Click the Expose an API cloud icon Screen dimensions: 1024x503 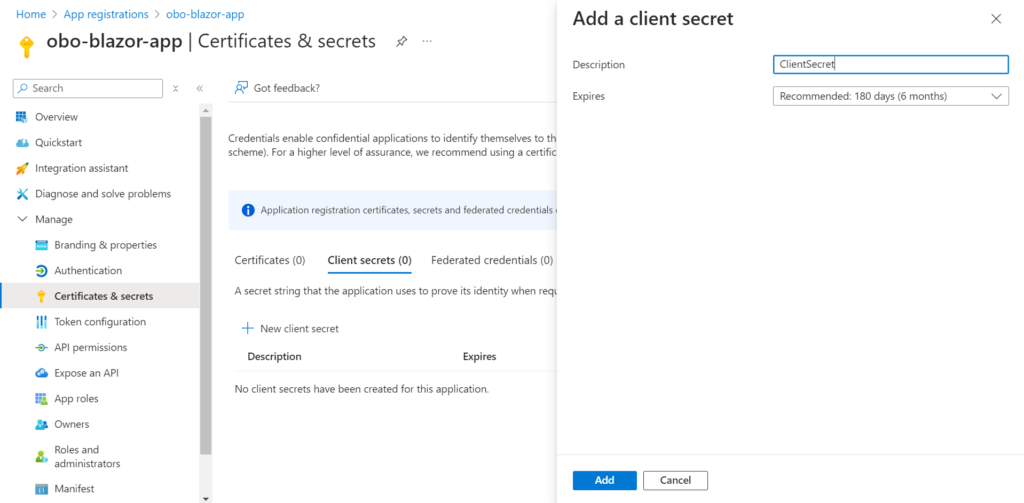[x=42, y=373]
